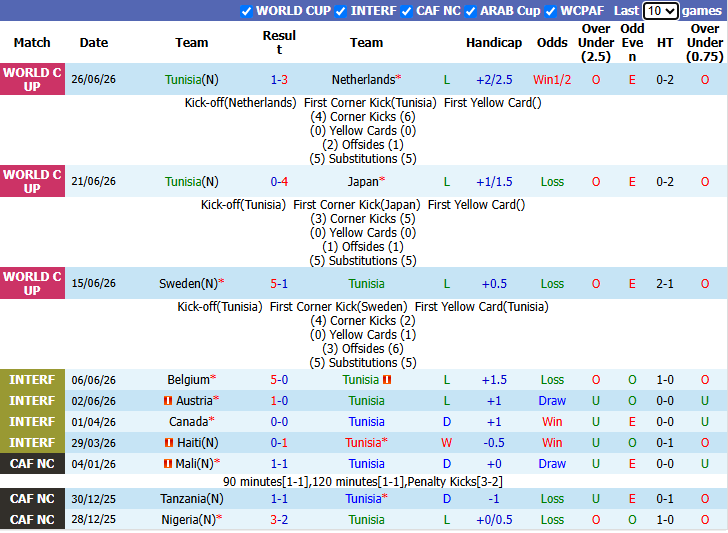Click WORLD CUP label in 26/06/26 row
728x533 pixels.
tap(32, 79)
